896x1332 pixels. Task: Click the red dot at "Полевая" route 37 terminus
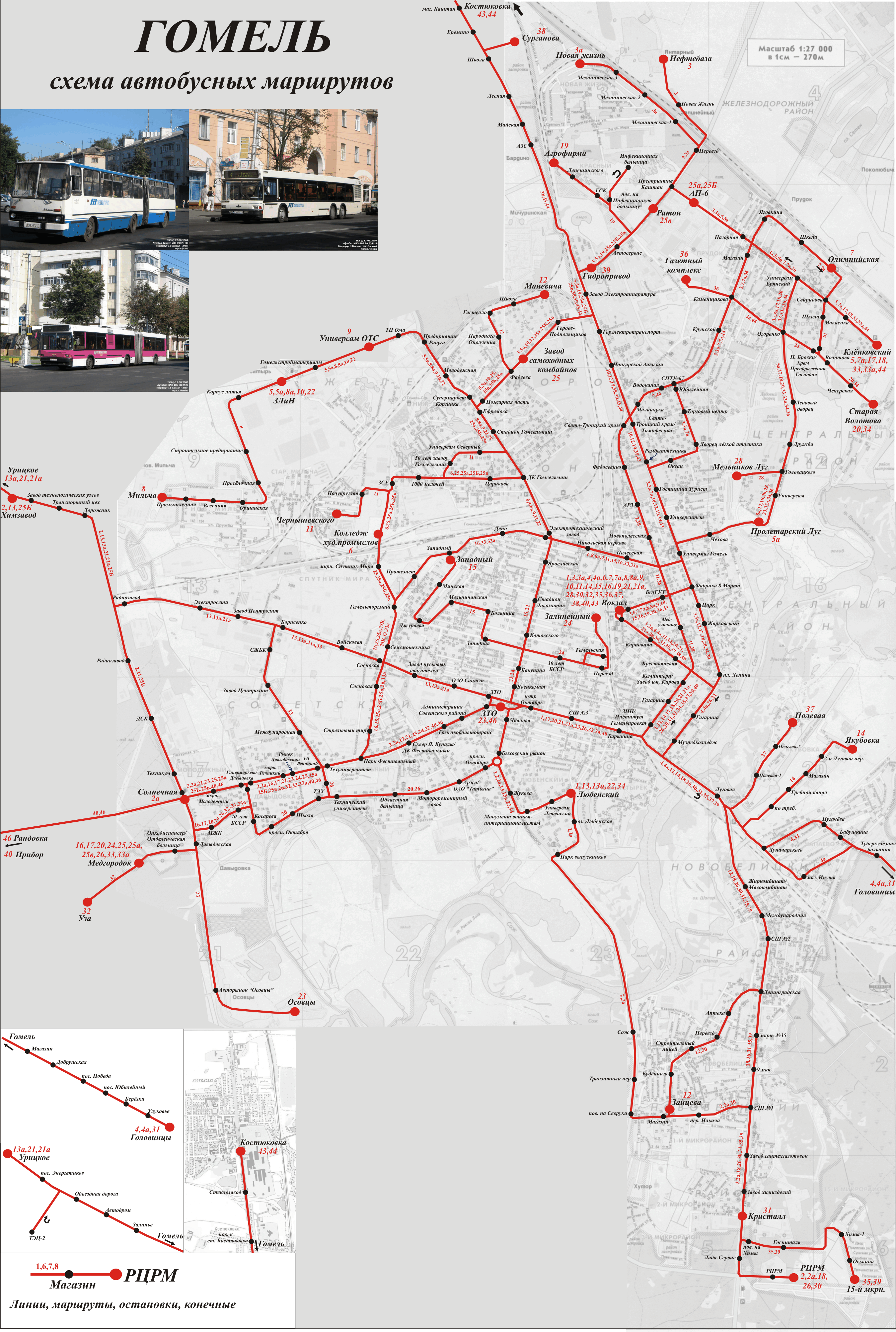pyautogui.click(x=792, y=722)
